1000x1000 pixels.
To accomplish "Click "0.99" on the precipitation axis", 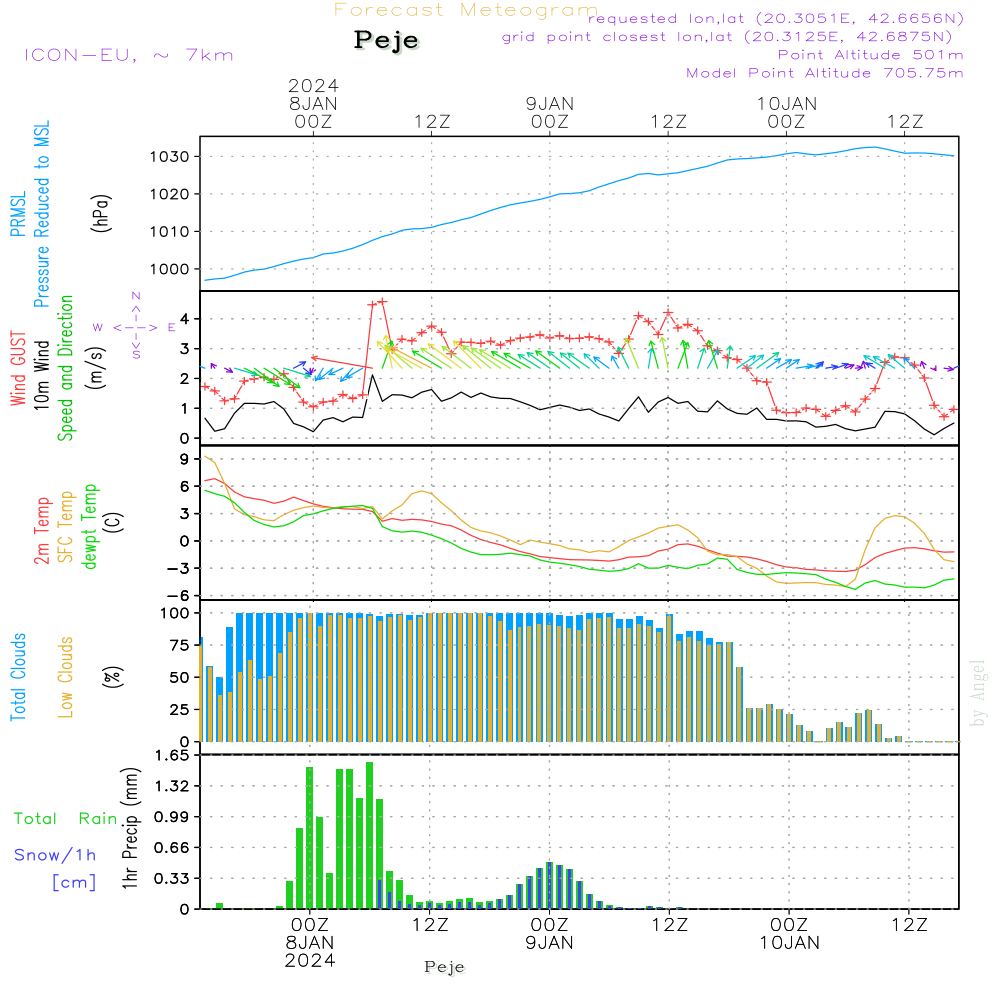I will [x=172, y=817].
